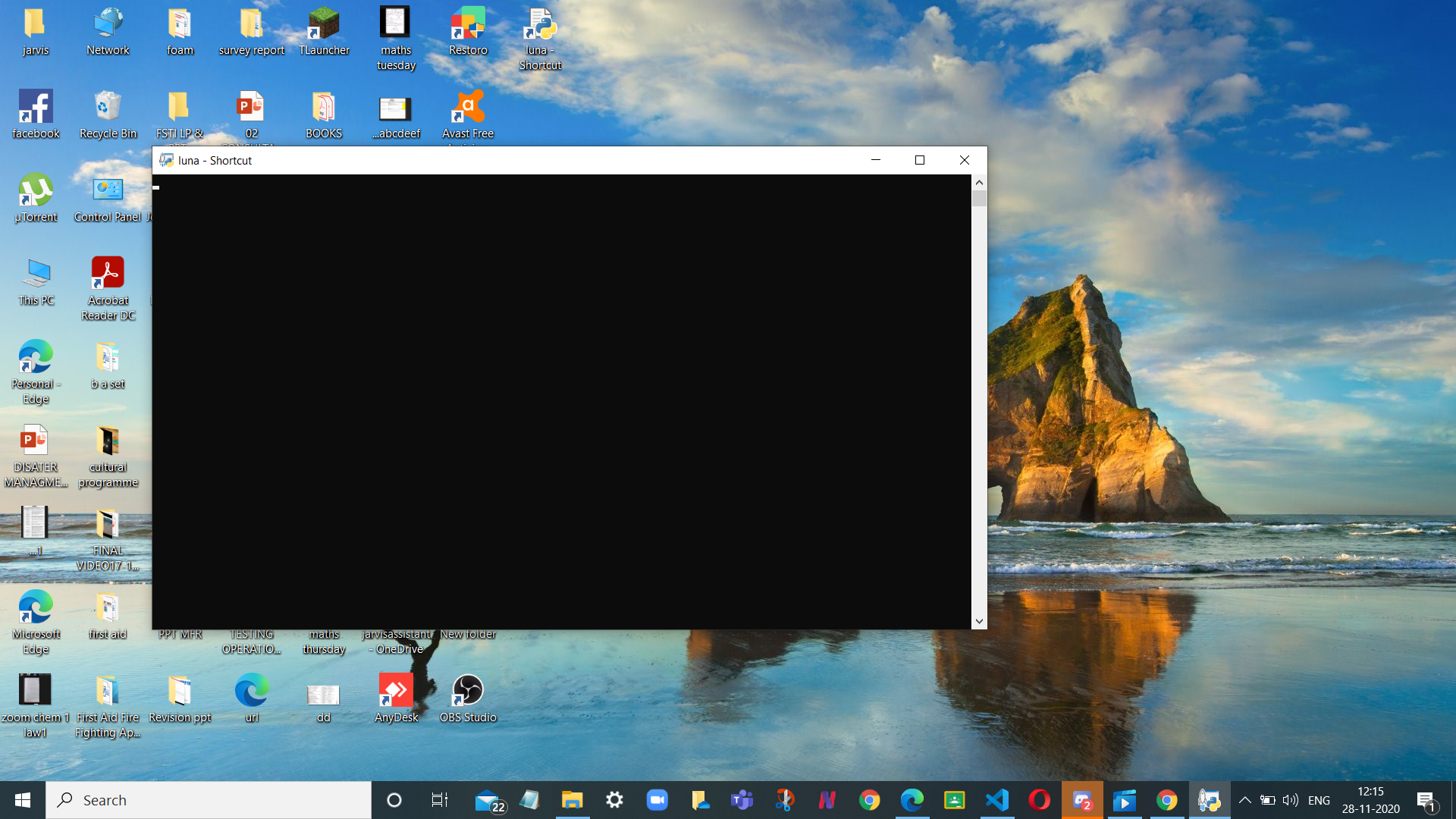Open the notification action center

pyautogui.click(x=1426, y=800)
